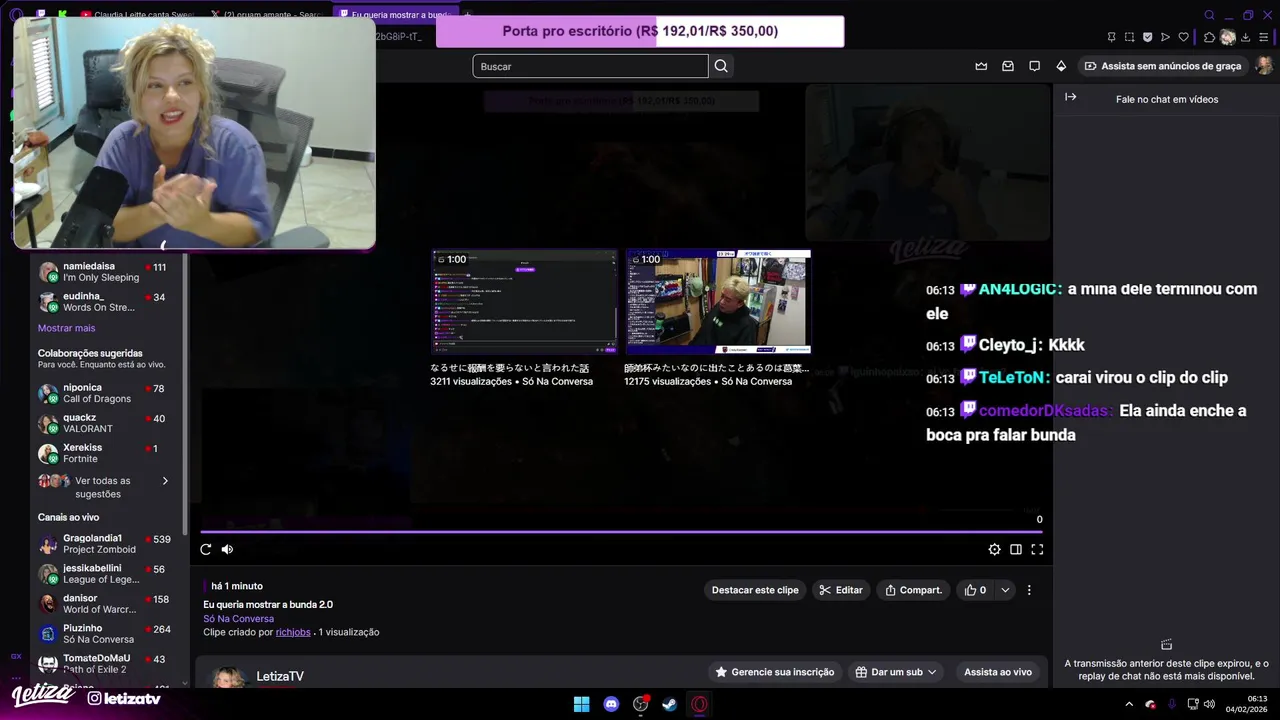Open second suggested clip thumbnail 12175 visualizações

(718, 301)
